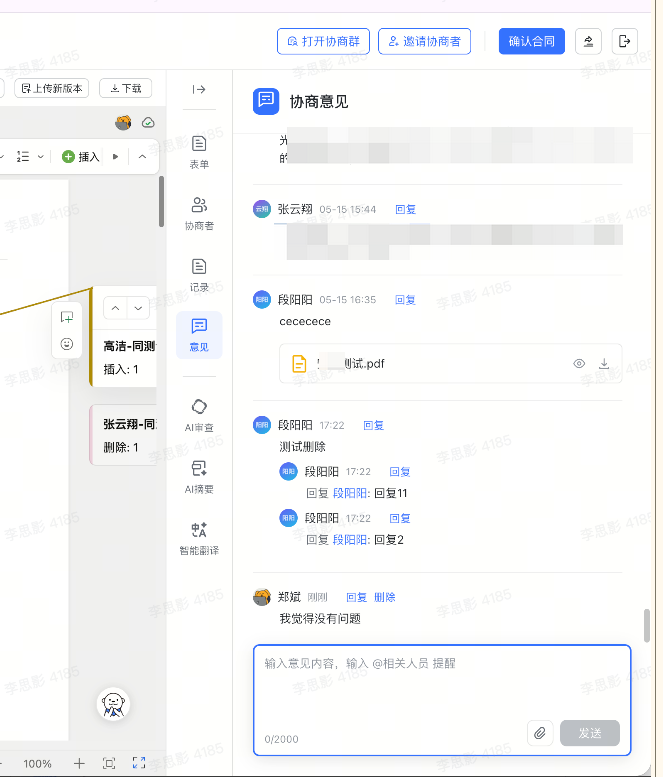Image resolution: width=663 pixels, height=777 pixels.
Task: Attach a file with paperclip icon
Action: pyautogui.click(x=540, y=733)
